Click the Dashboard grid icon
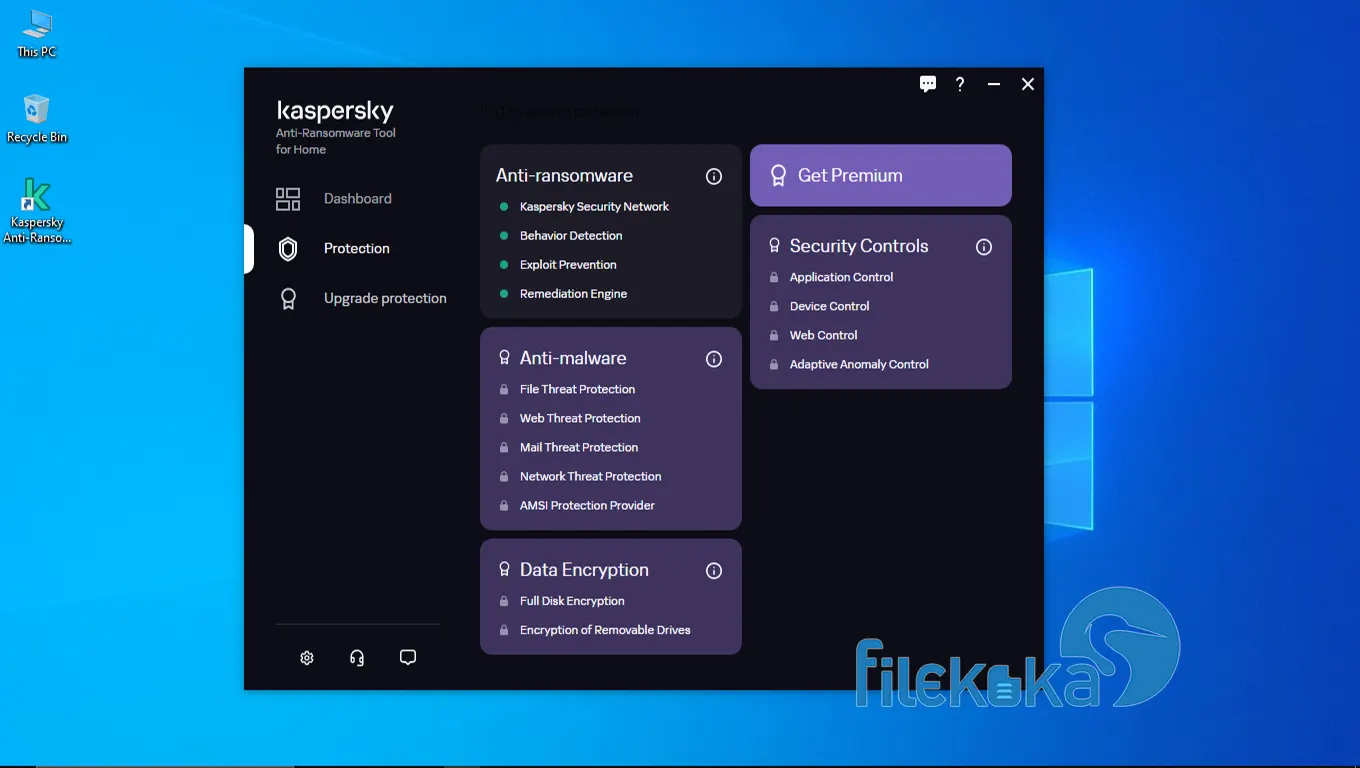Viewport: 1360px width, 768px height. (x=288, y=199)
